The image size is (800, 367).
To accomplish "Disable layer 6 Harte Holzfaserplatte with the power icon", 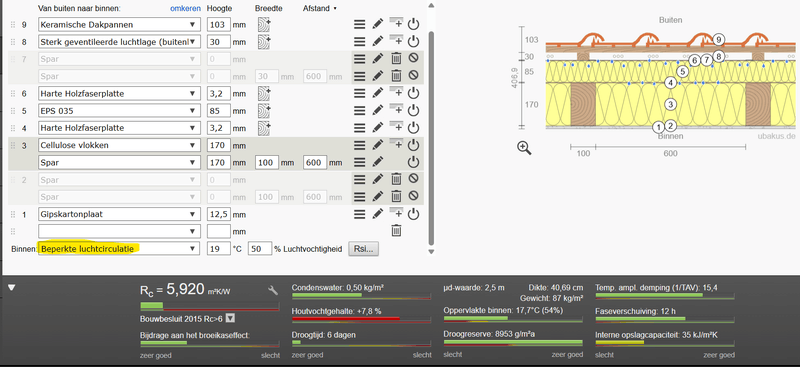I will (414, 93).
